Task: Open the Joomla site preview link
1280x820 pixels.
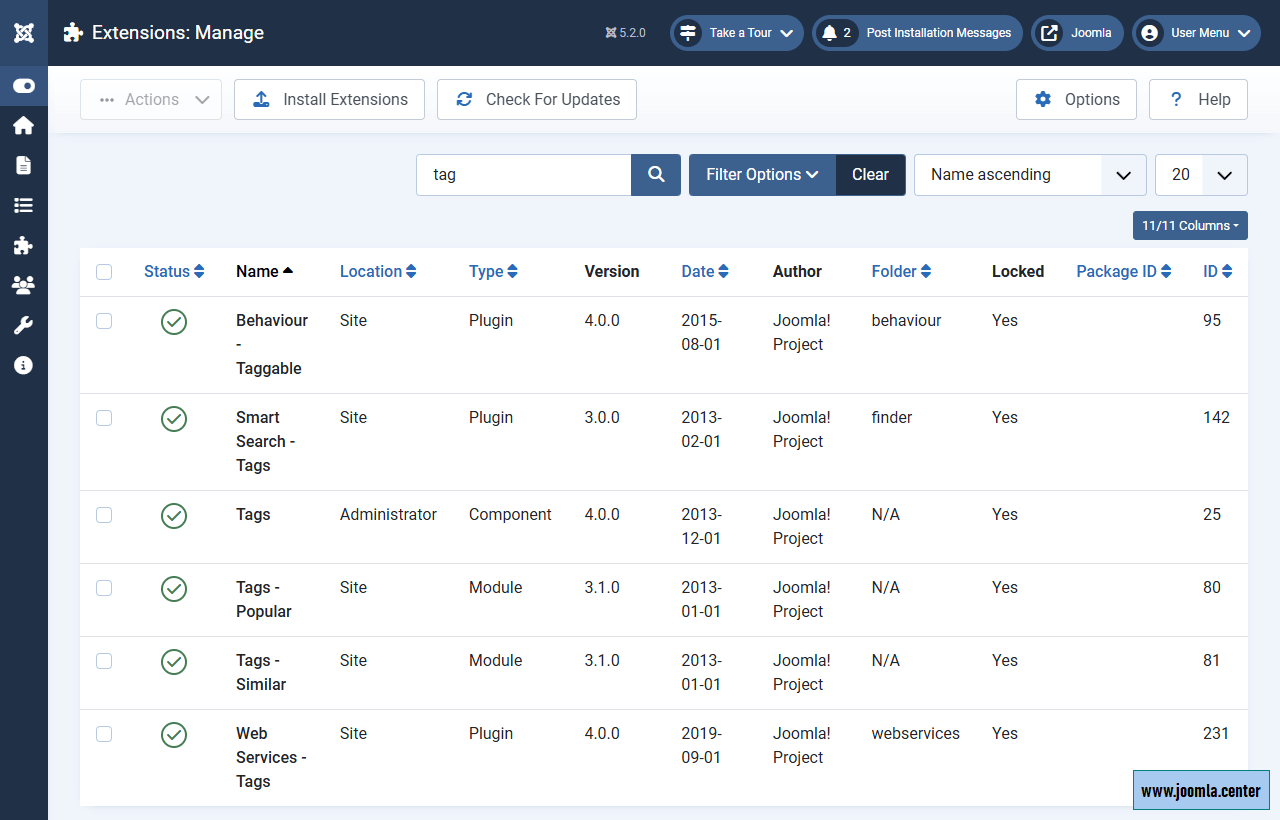Action: pos(1077,33)
